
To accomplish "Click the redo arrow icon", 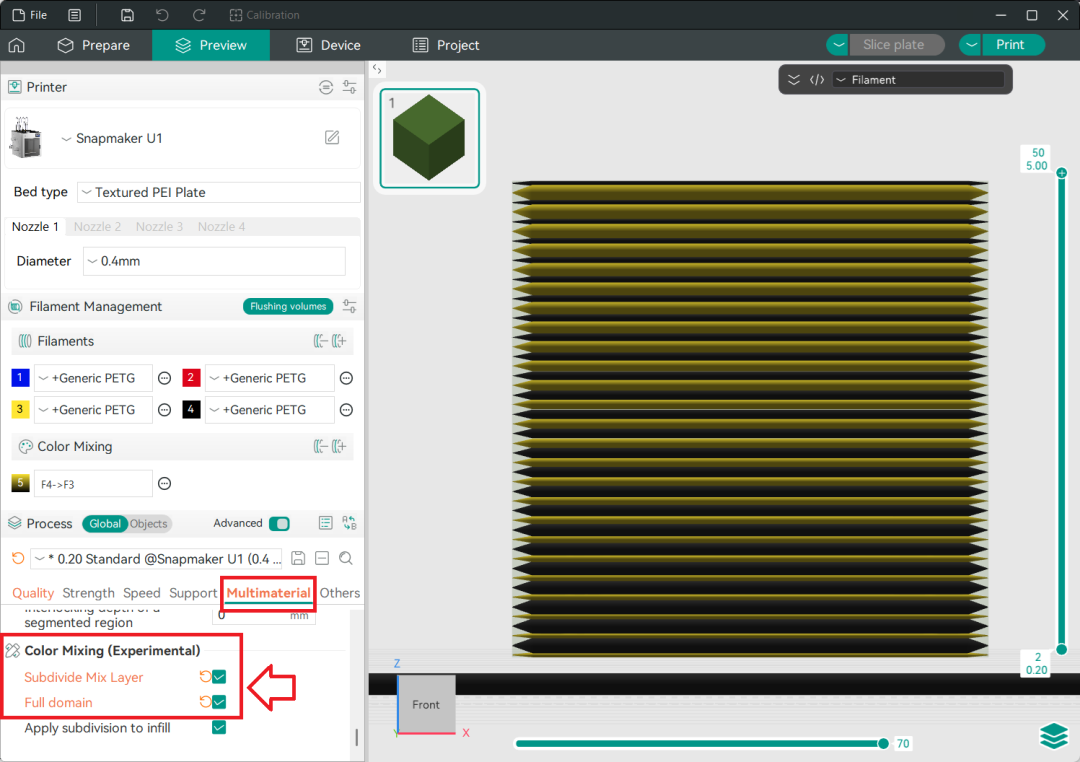I will 199,14.
